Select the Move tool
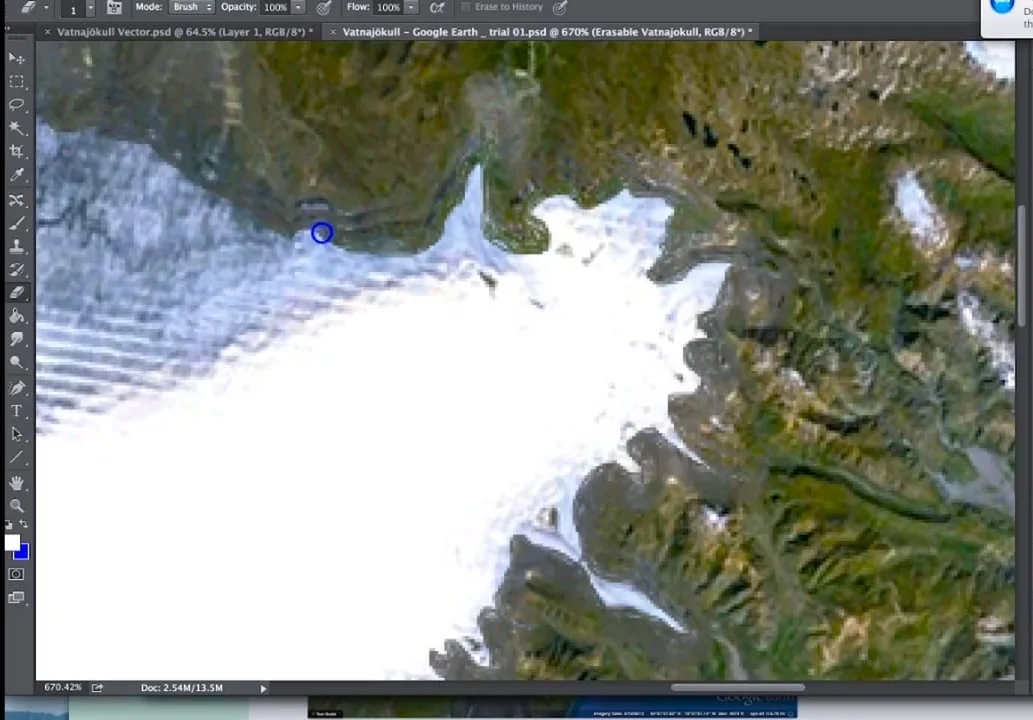The width and height of the screenshot is (1033, 720). 17,57
